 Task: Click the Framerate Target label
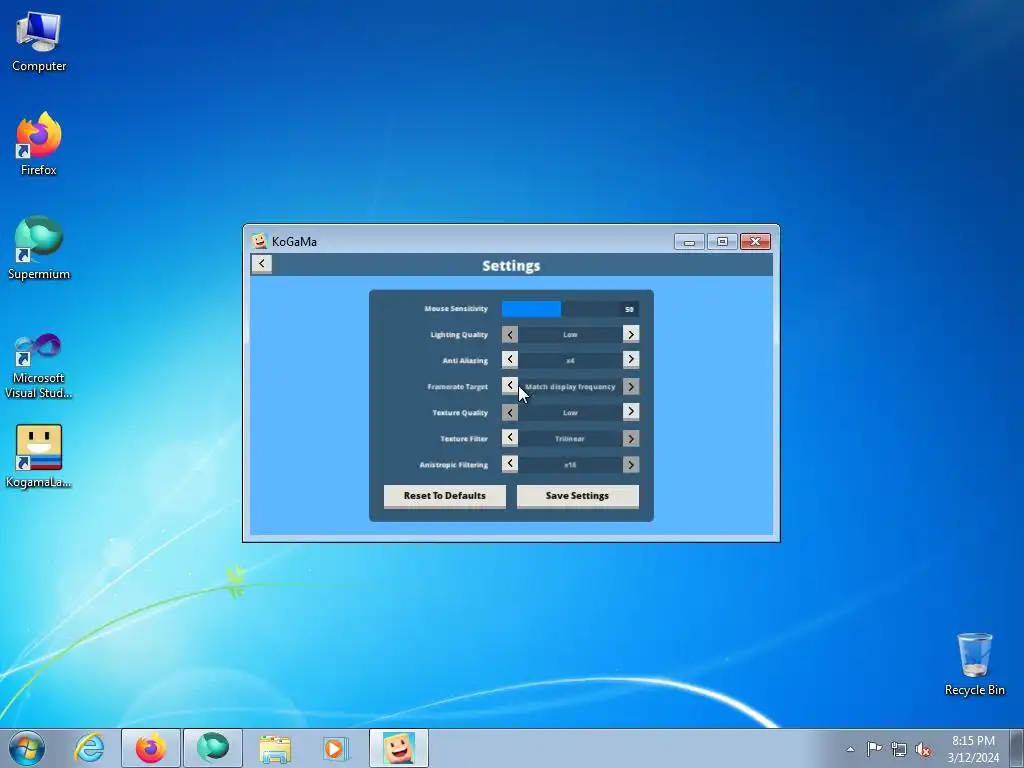457,387
